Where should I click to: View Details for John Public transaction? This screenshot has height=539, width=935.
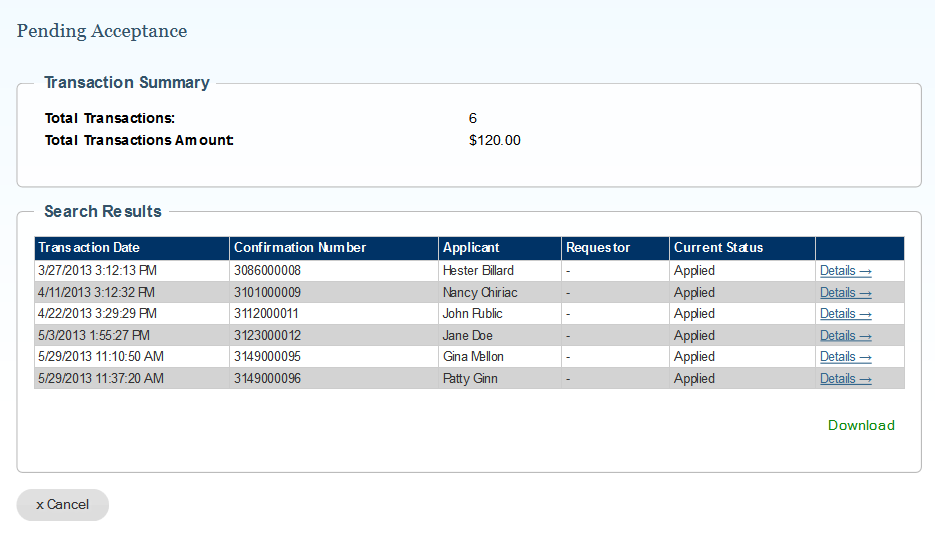pos(845,314)
